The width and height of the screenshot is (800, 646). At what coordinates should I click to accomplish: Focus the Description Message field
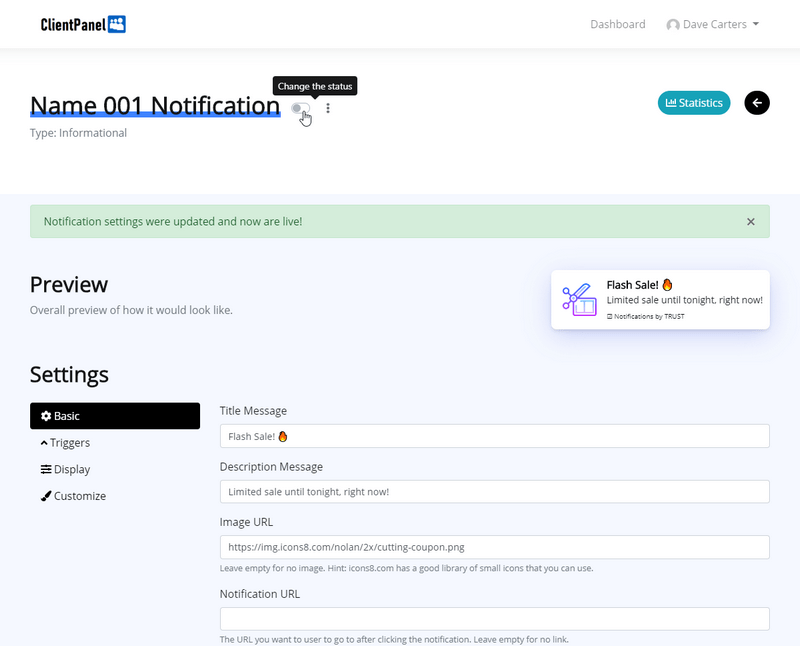[x=494, y=492]
